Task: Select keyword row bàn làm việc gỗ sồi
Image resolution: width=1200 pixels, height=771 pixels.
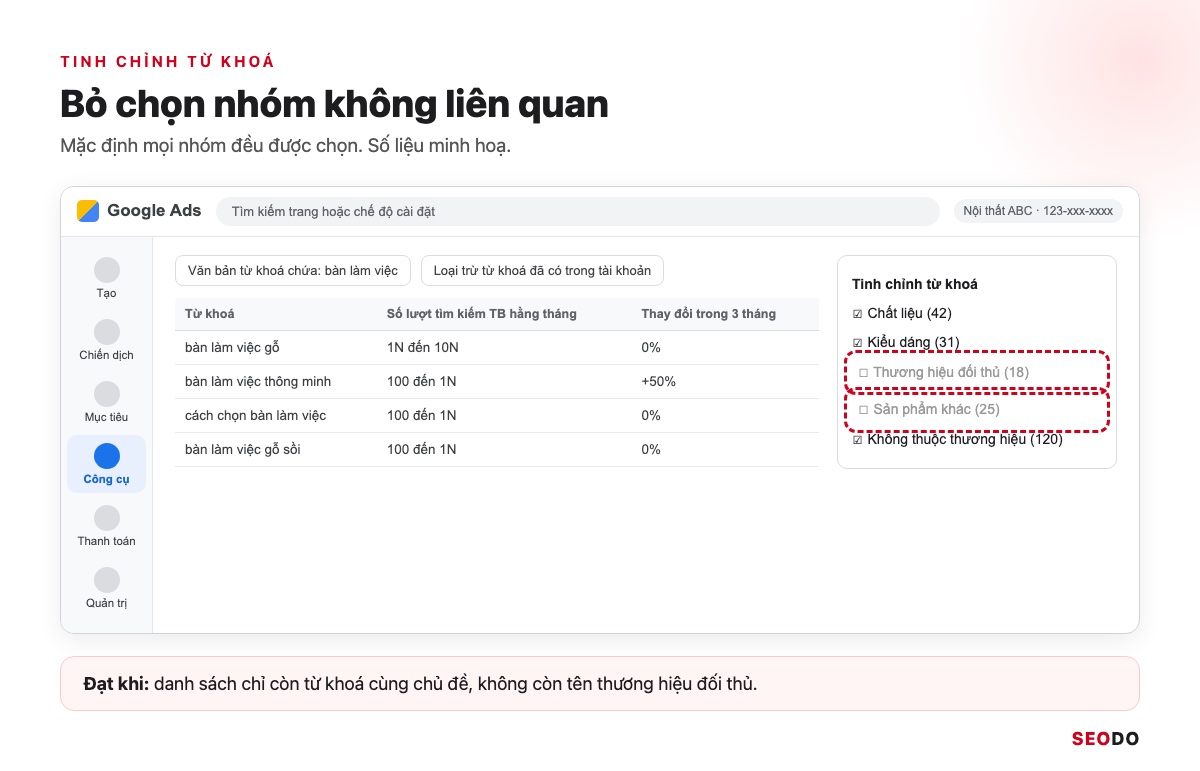Action: tap(496, 450)
